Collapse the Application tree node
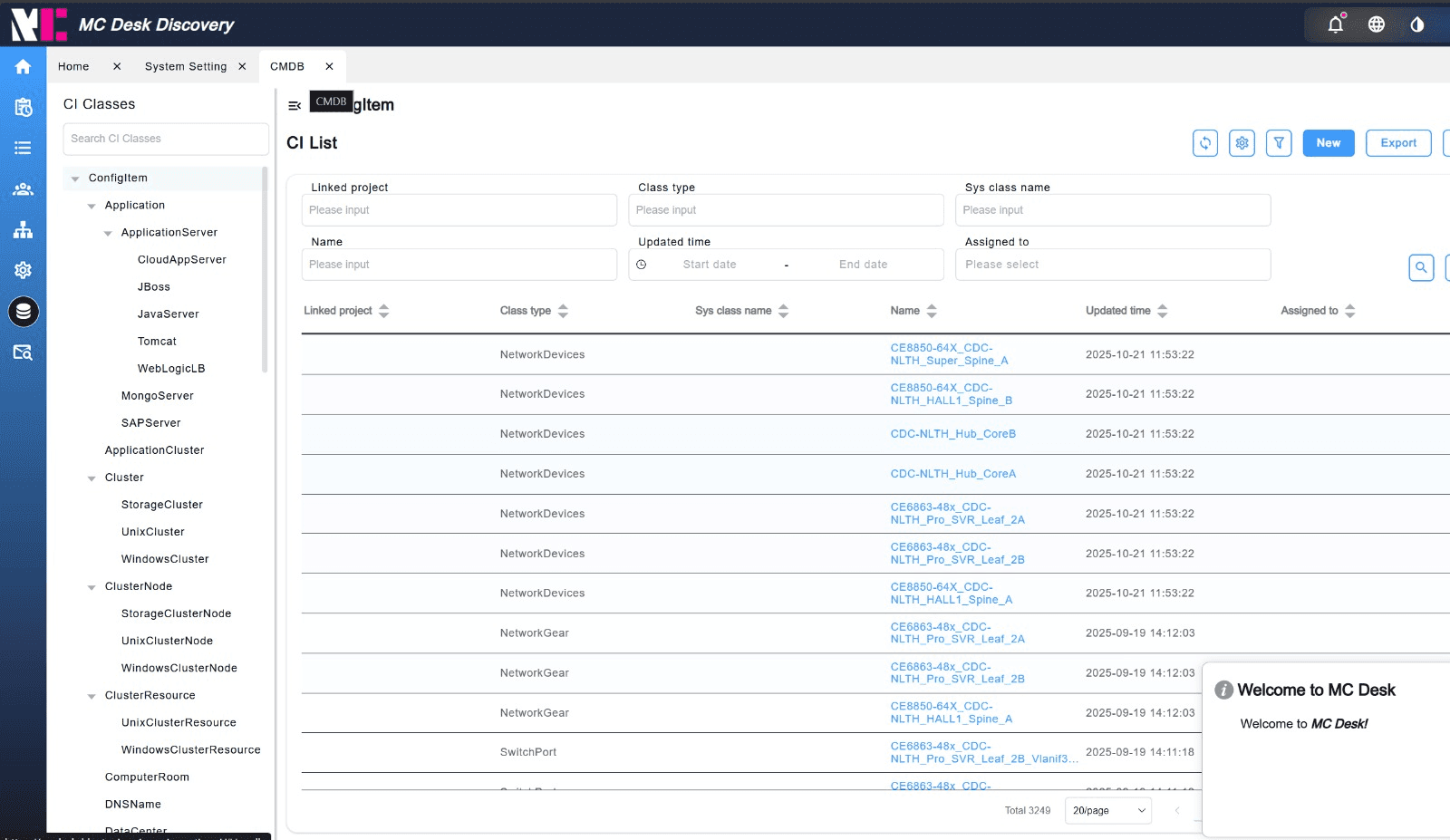Image resolution: width=1450 pixels, height=840 pixels. (92, 206)
